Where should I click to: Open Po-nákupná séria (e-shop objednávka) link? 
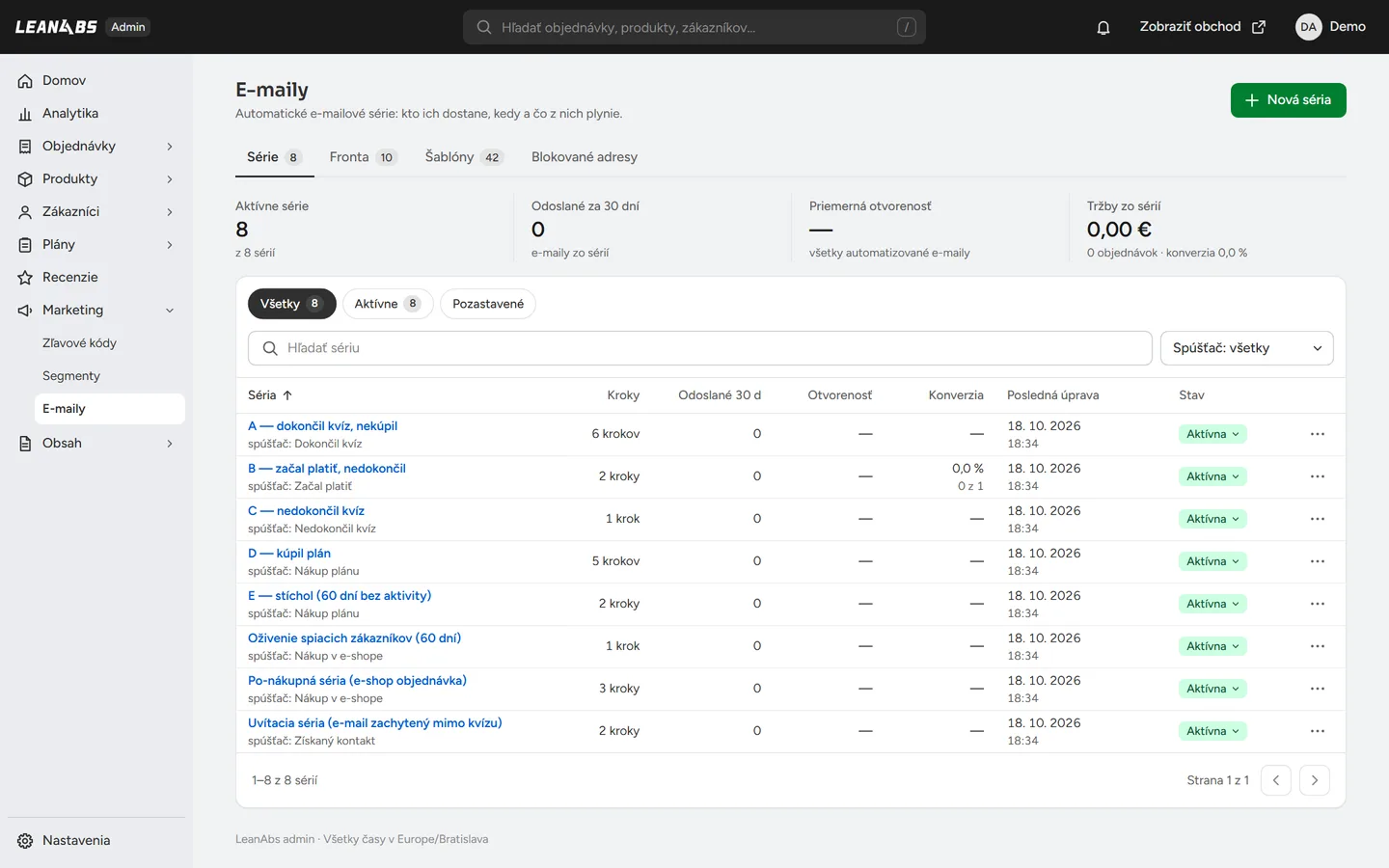[357, 681]
